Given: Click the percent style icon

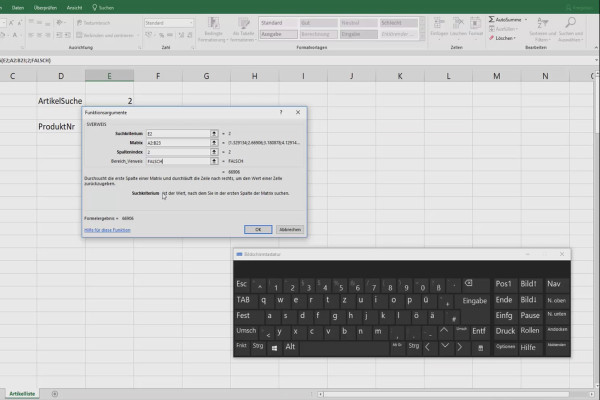Looking at the screenshot, I should pos(161,35).
